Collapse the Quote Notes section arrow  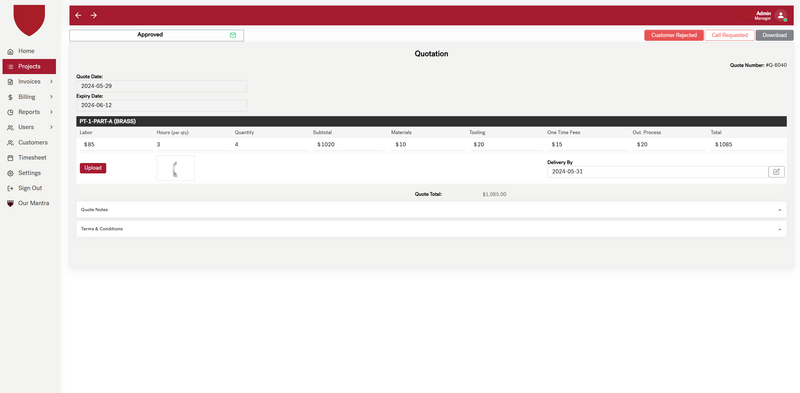[x=780, y=210]
